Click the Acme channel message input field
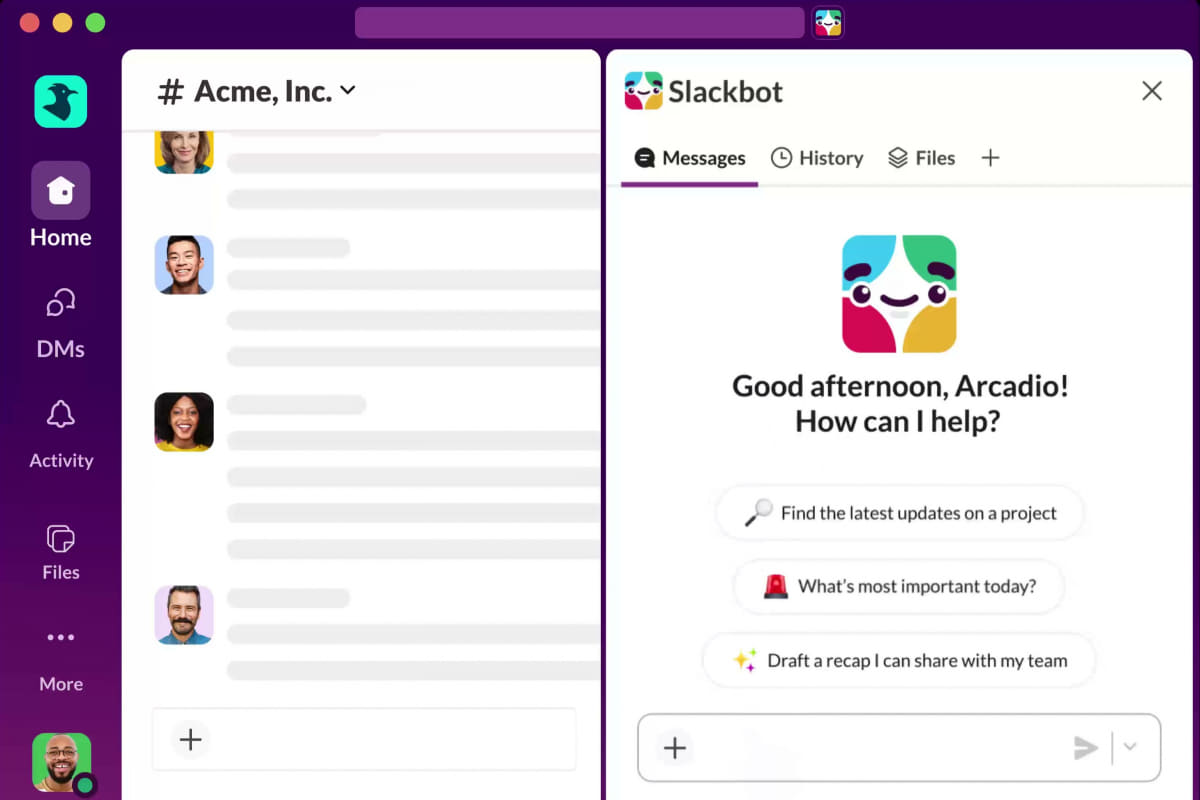 [x=364, y=740]
